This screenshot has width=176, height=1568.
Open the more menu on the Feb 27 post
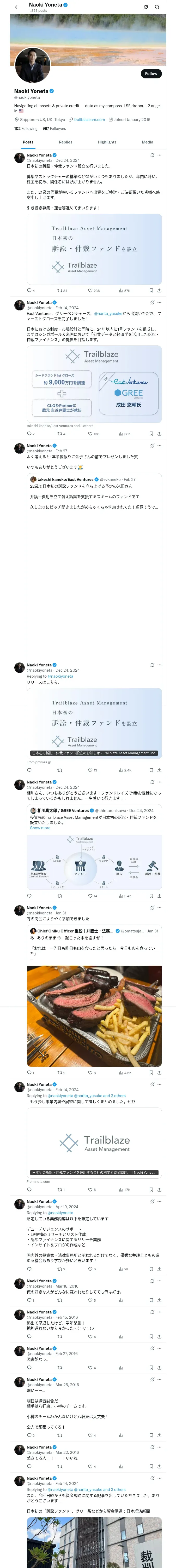159,446
